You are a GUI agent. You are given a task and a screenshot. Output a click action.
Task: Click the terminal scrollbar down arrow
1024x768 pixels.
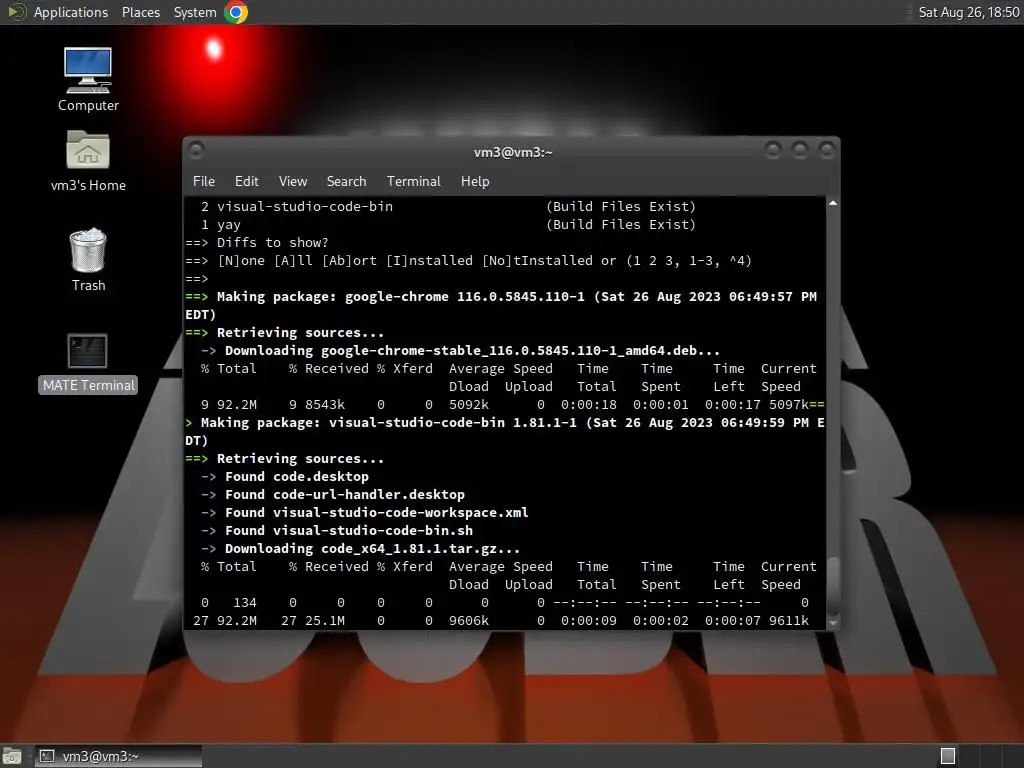tap(833, 623)
